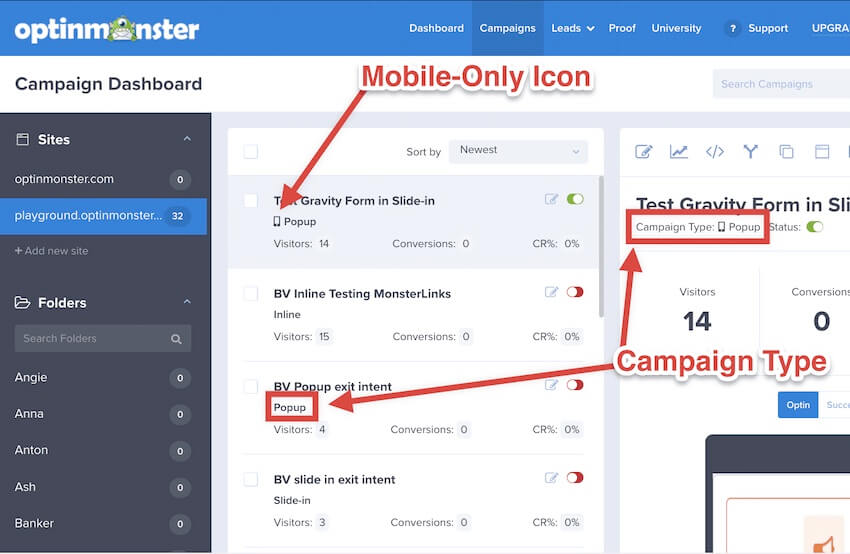850x554 pixels.
Task: Click the Support question mark icon
Action: pos(732,28)
